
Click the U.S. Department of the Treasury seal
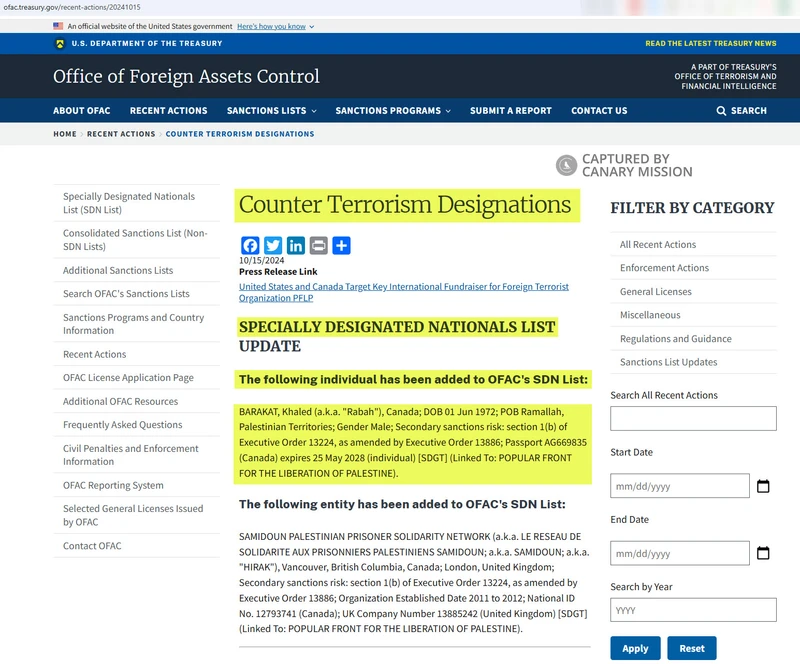point(58,43)
